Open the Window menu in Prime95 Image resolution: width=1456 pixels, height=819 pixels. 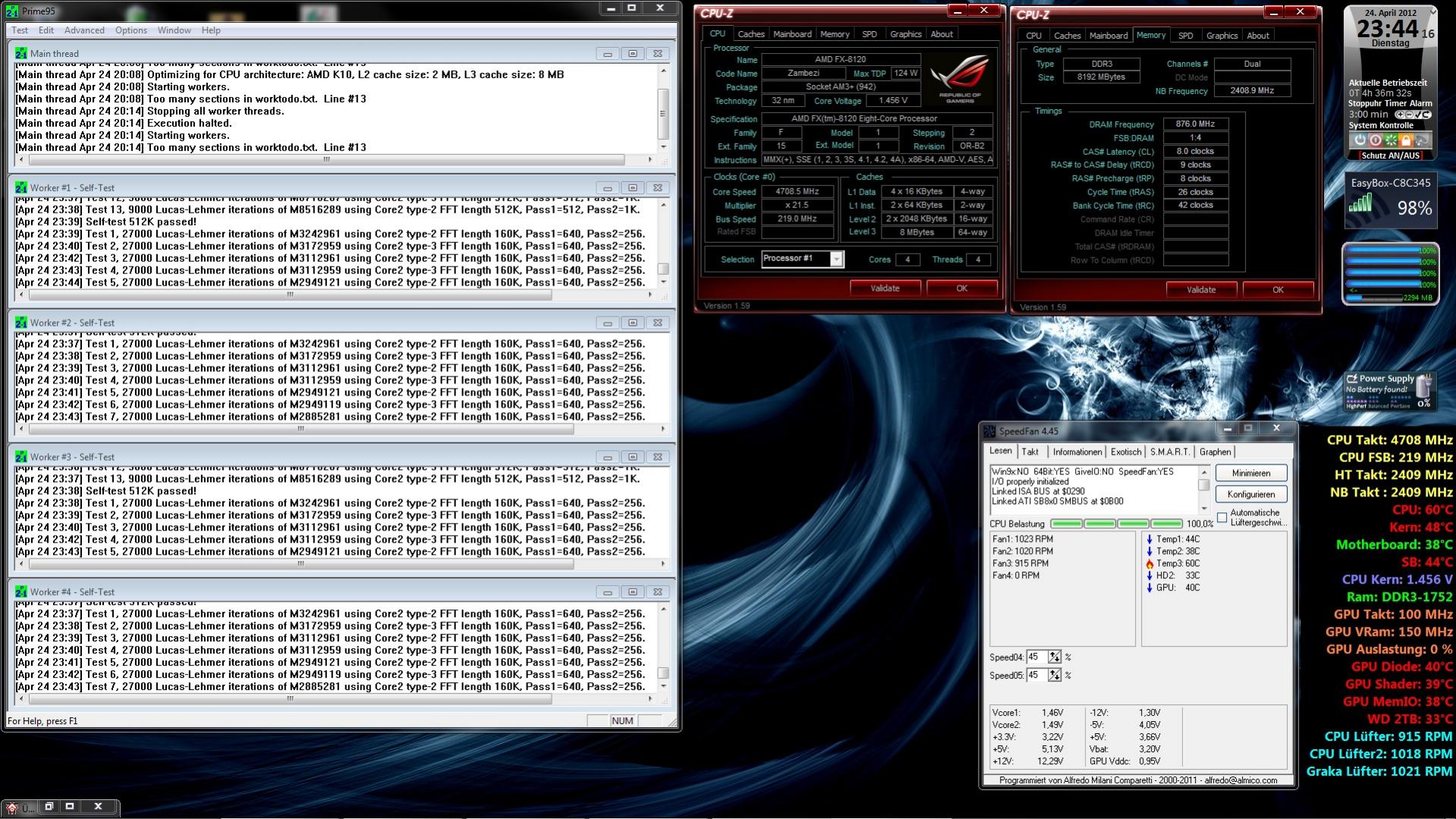pyautogui.click(x=174, y=30)
